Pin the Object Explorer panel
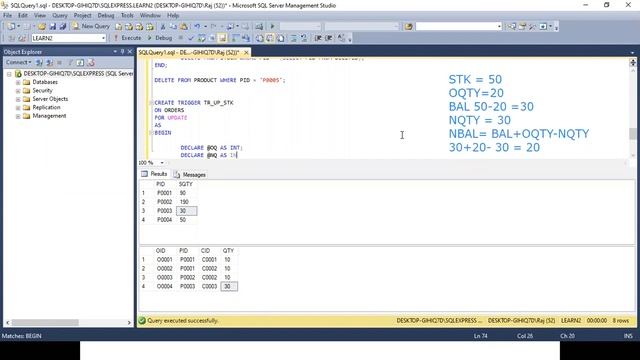The image size is (640, 360). [x=122, y=52]
